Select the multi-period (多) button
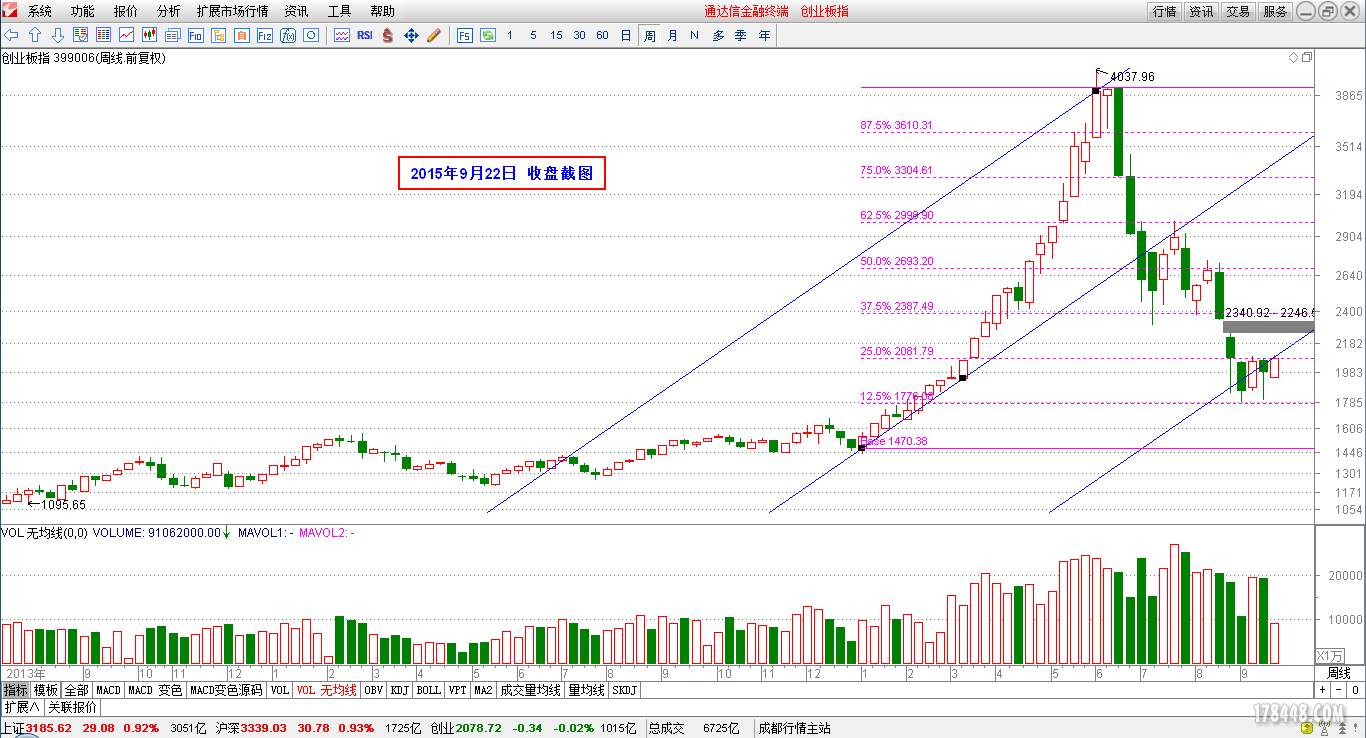 tap(718, 35)
